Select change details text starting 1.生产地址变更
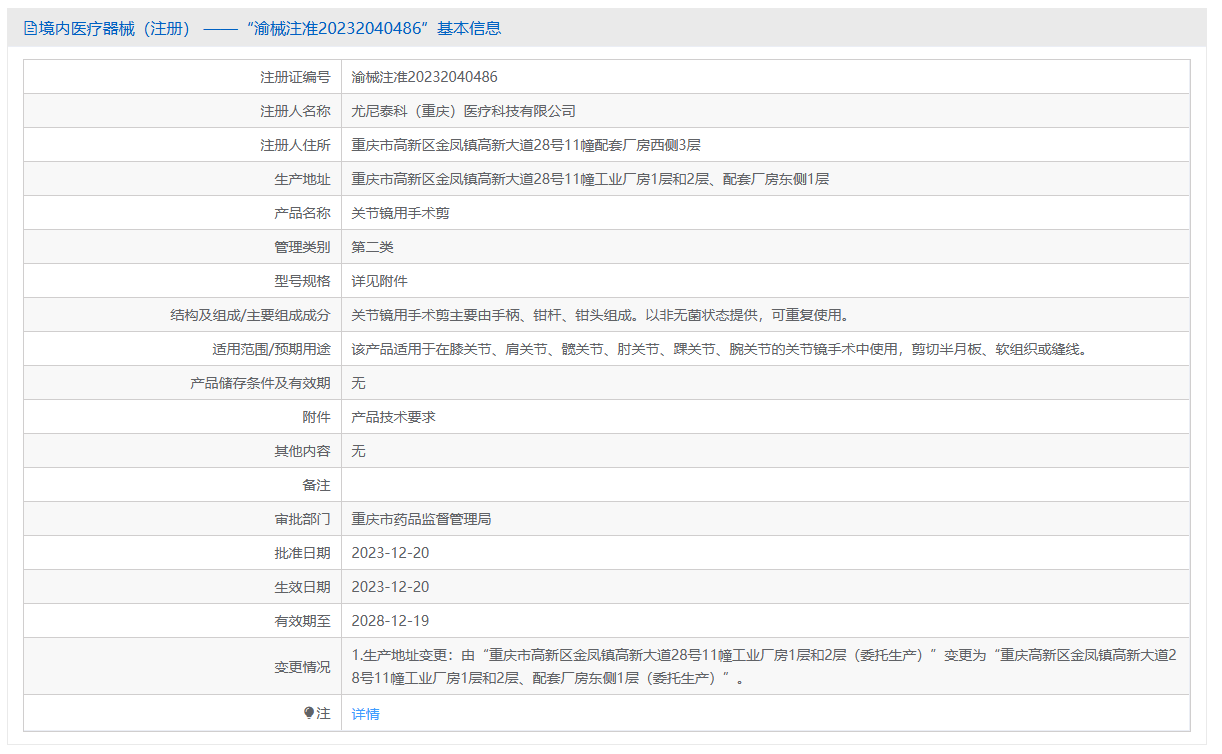1222x754 pixels. (765, 666)
